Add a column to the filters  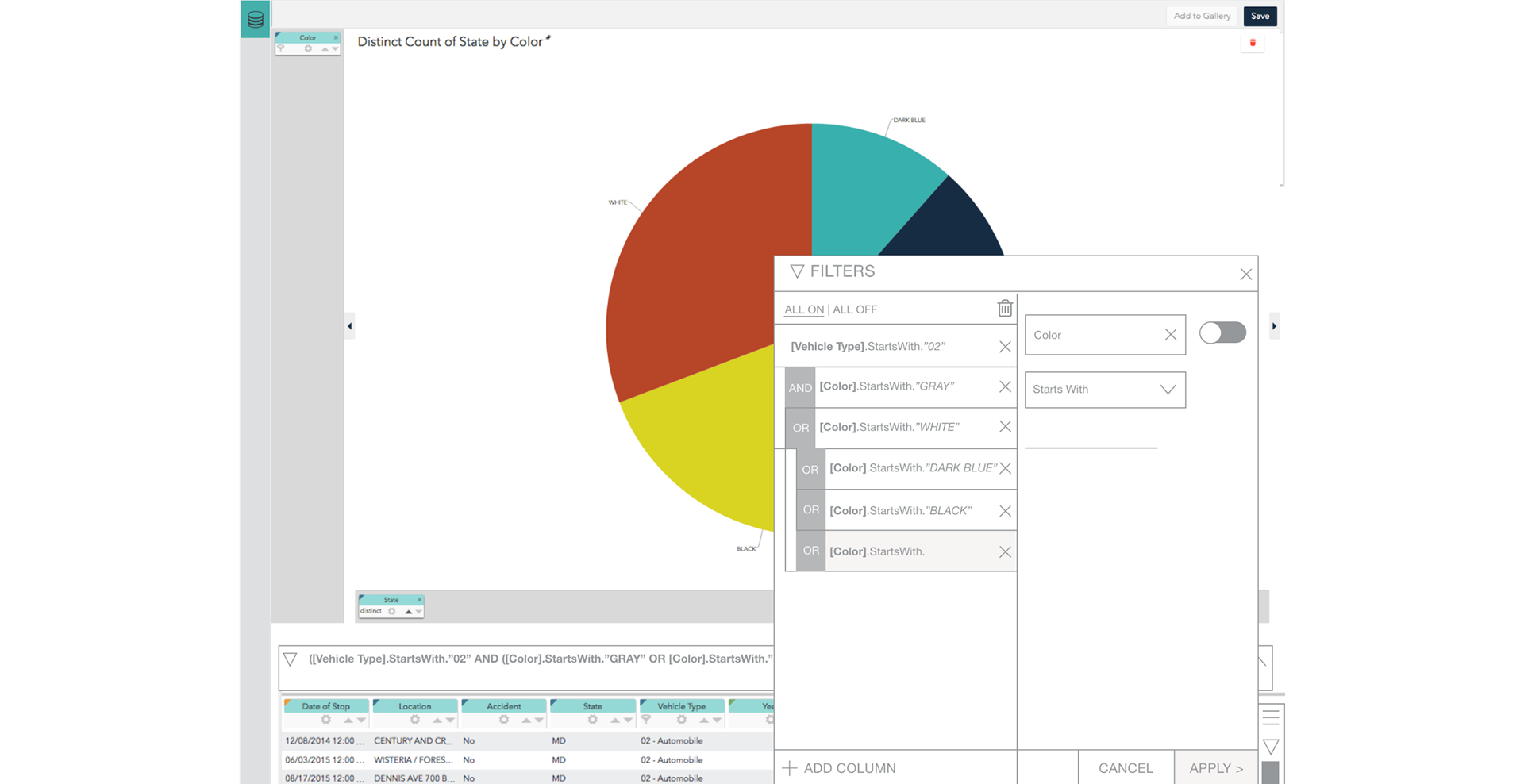click(x=839, y=768)
